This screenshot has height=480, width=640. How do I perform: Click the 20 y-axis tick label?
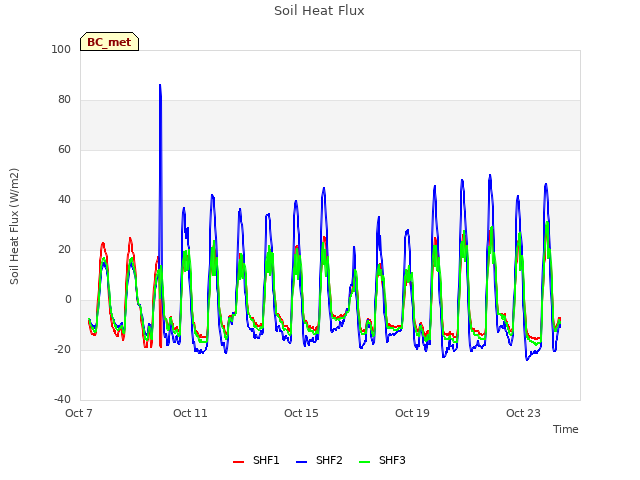click(64, 249)
